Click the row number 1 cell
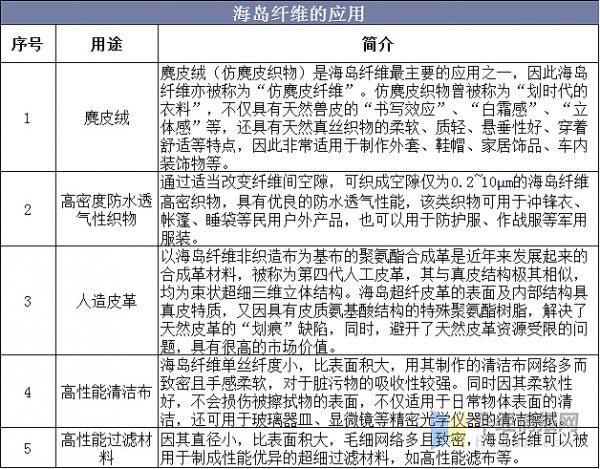The width and height of the screenshot is (600, 469). point(28,117)
